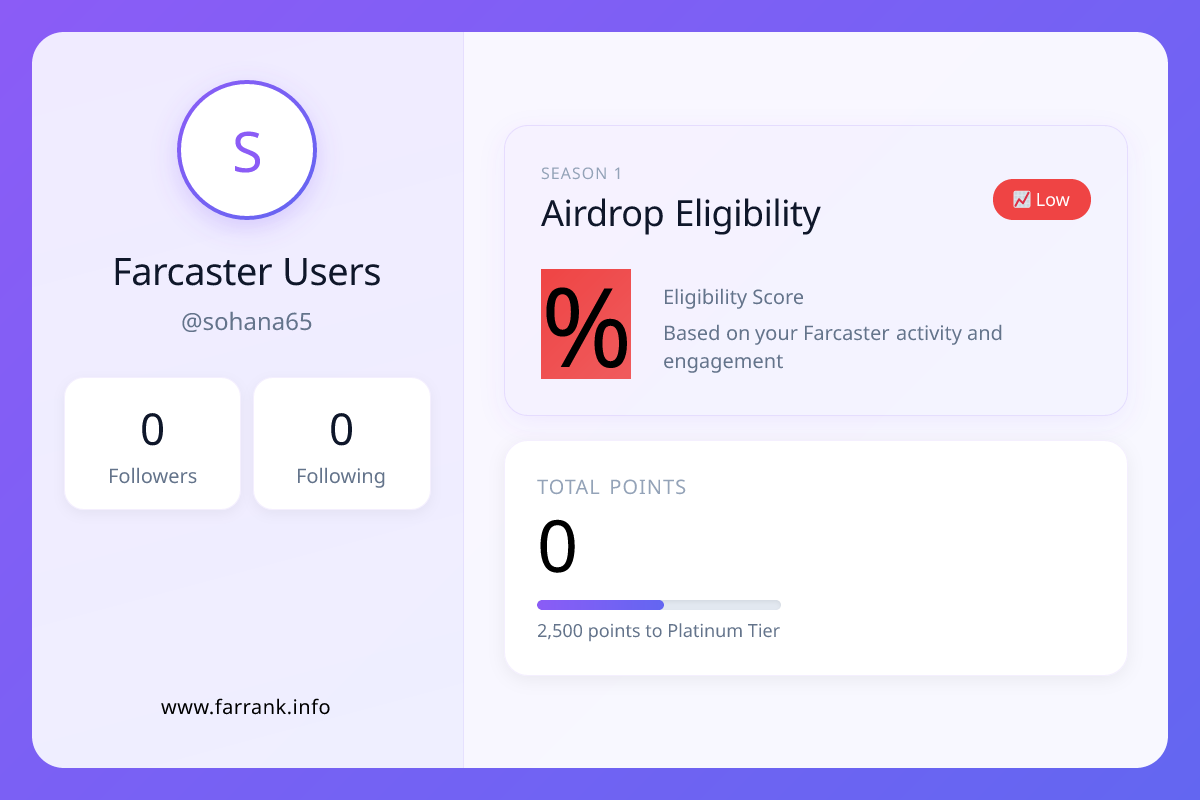Click the chart icon in Low badge
This screenshot has width=1200, height=800.
click(x=1021, y=200)
